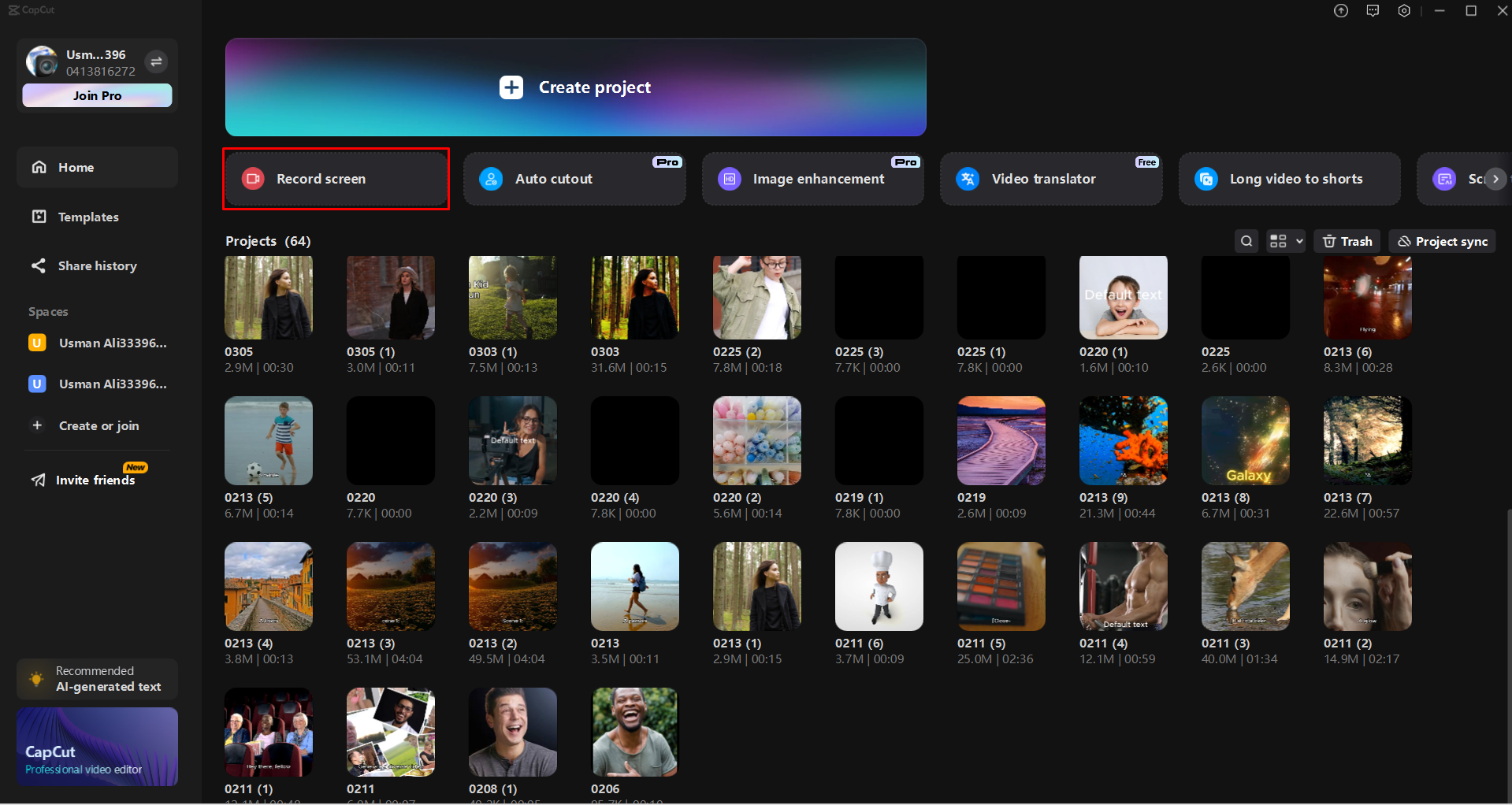Viewport: 1512px width, 805px height.
Task: Open CapCut settings
Action: pos(1404,10)
